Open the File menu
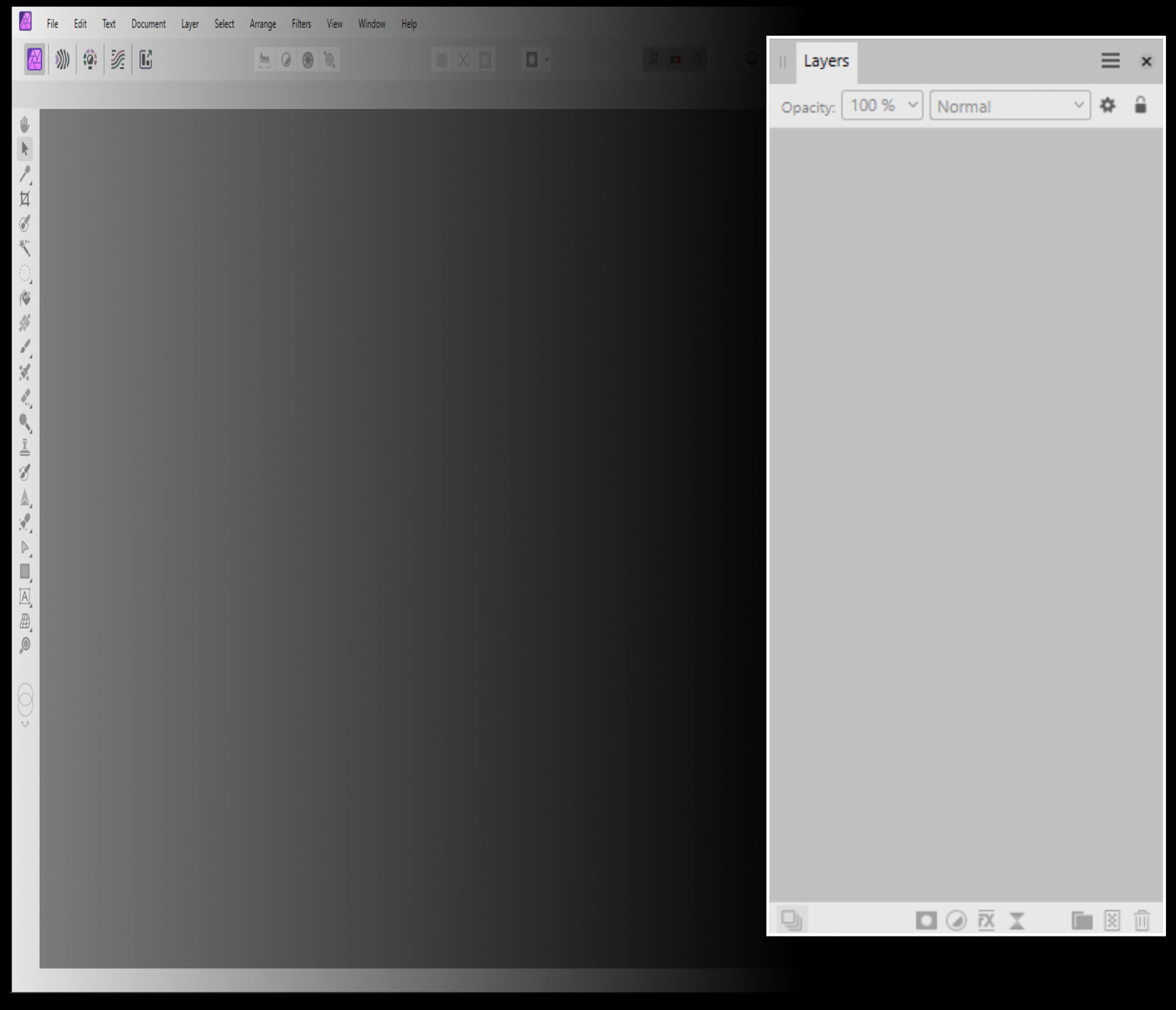The image size is (1176, 1010). (x=53, y=24)
